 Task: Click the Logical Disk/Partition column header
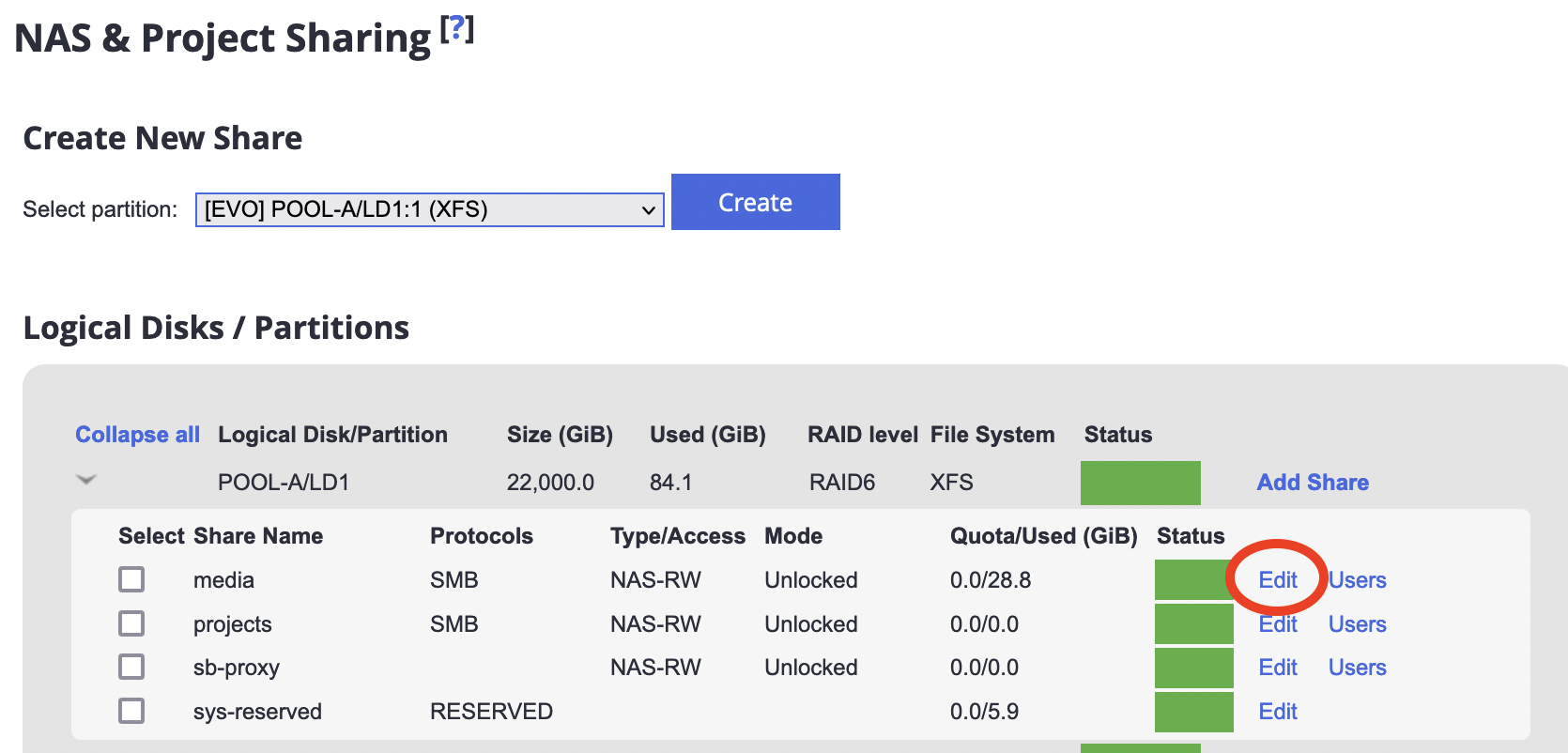[x=332, y=435]
